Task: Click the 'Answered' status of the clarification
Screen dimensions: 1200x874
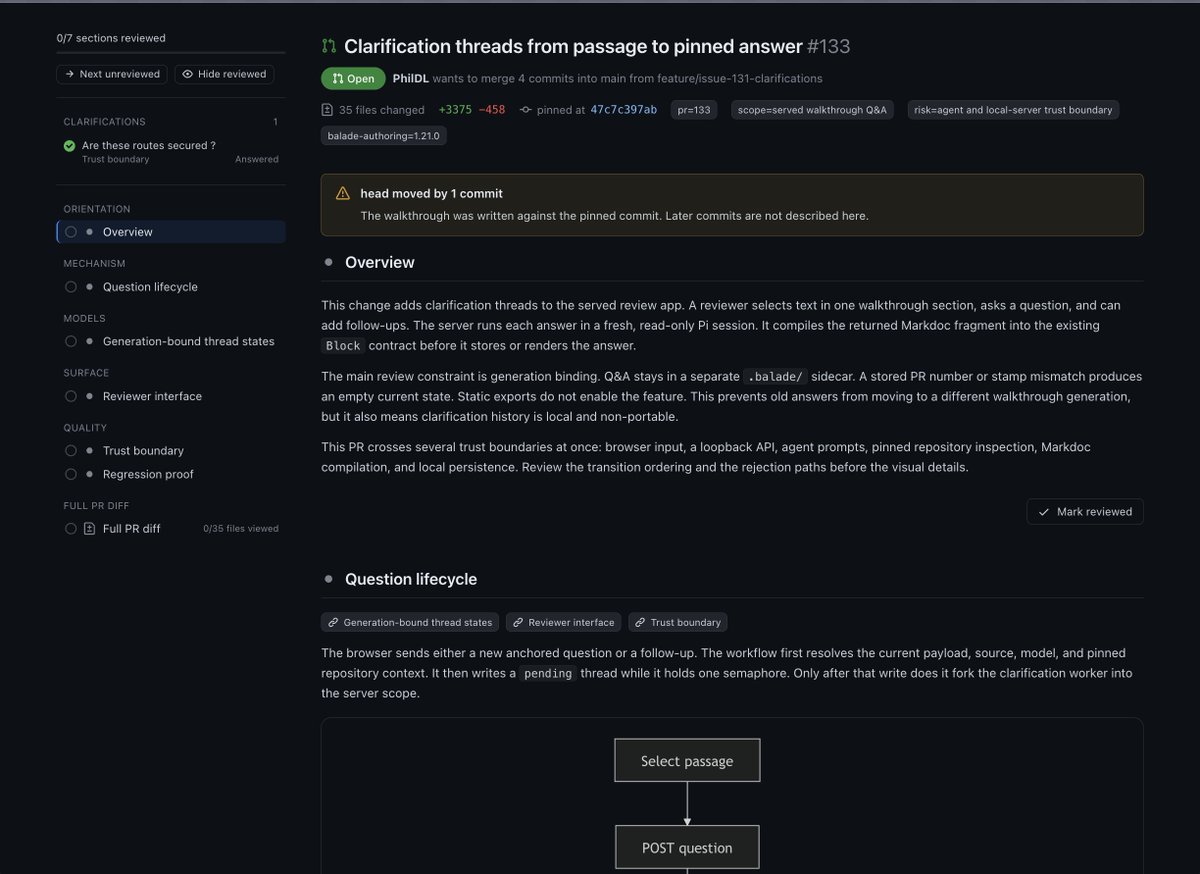Action: click(x=257, y=159)
